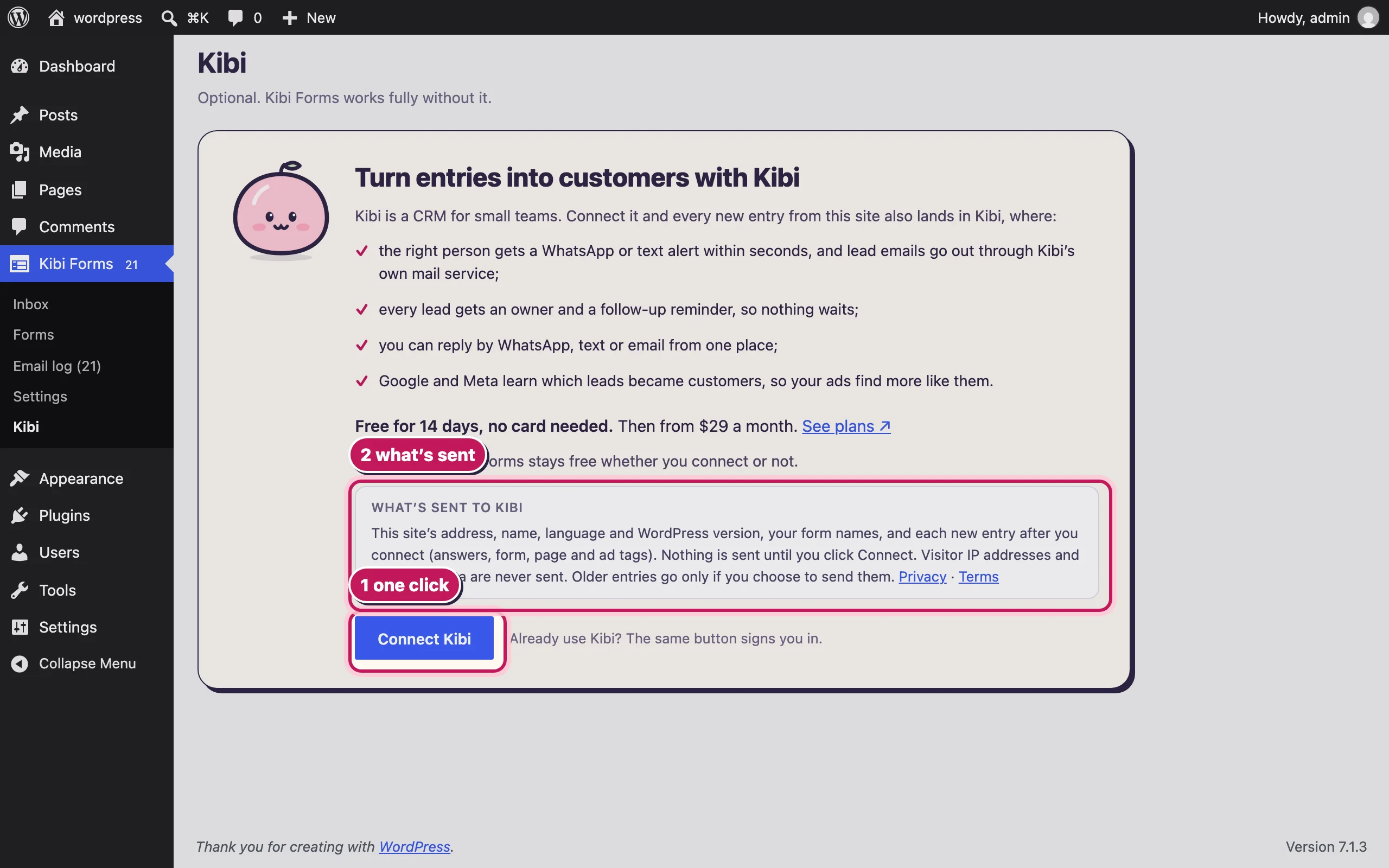
Task: Click 'Turn entries into customers with Kibi' heading
Action: click(x=577, y=177)
